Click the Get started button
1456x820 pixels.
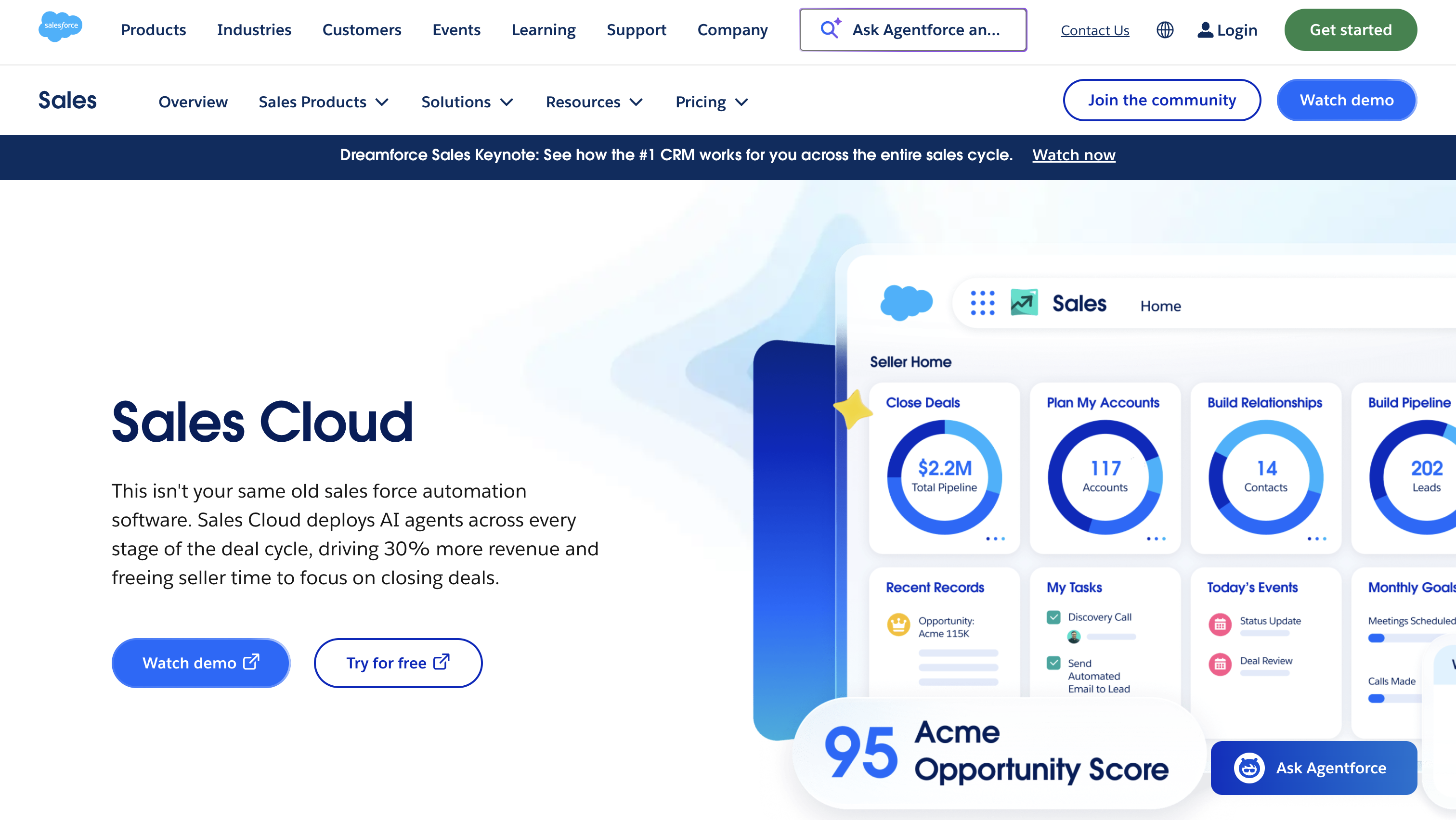pos(1351,30)
